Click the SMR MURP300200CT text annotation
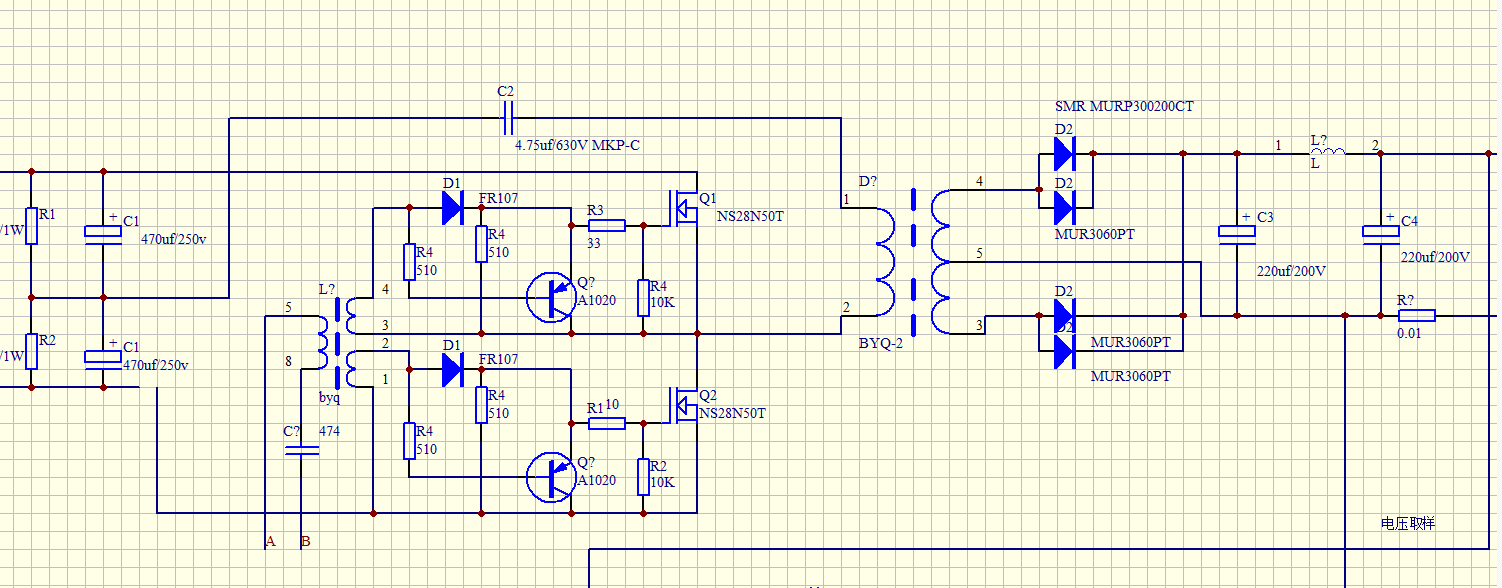Screen dimensions: 1502x588 (x=1124, y=106)
